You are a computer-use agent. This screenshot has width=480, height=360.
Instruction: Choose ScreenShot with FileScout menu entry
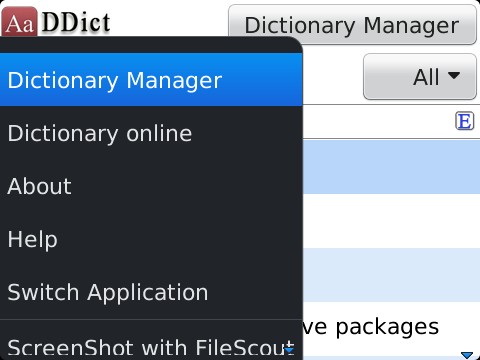[x=151, y=347]
